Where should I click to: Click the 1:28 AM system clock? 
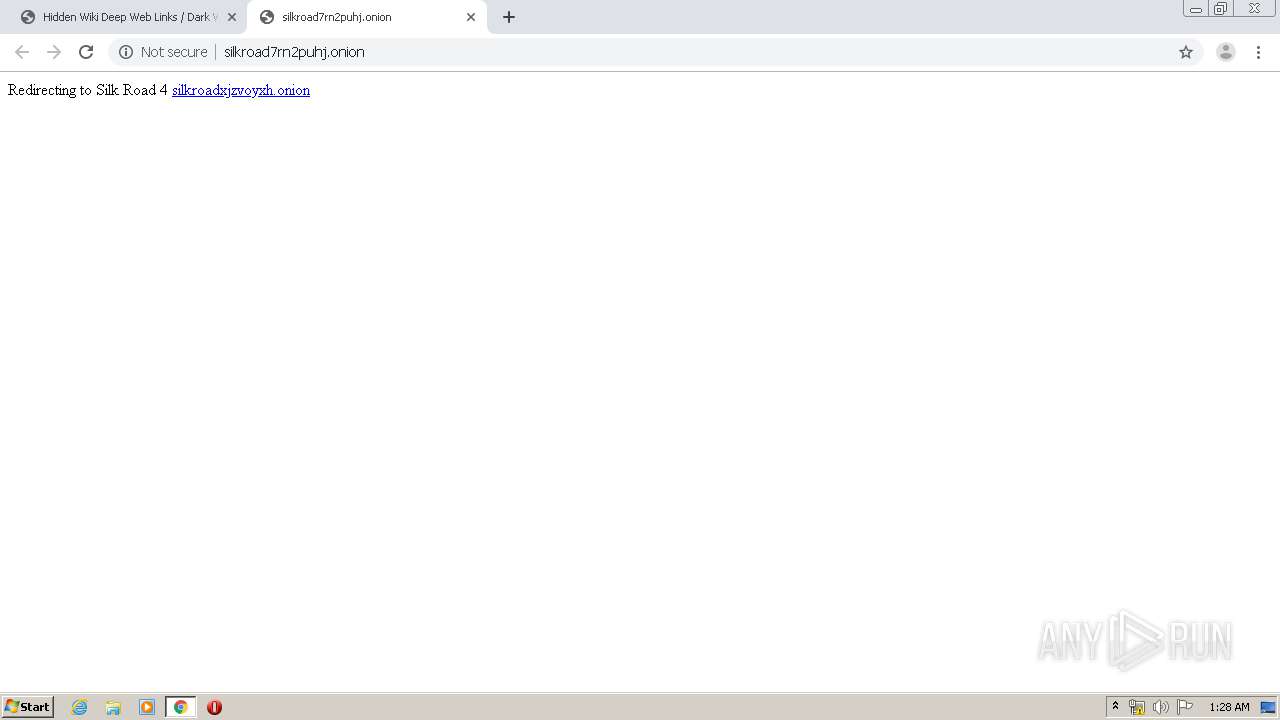pos(1229,707)
